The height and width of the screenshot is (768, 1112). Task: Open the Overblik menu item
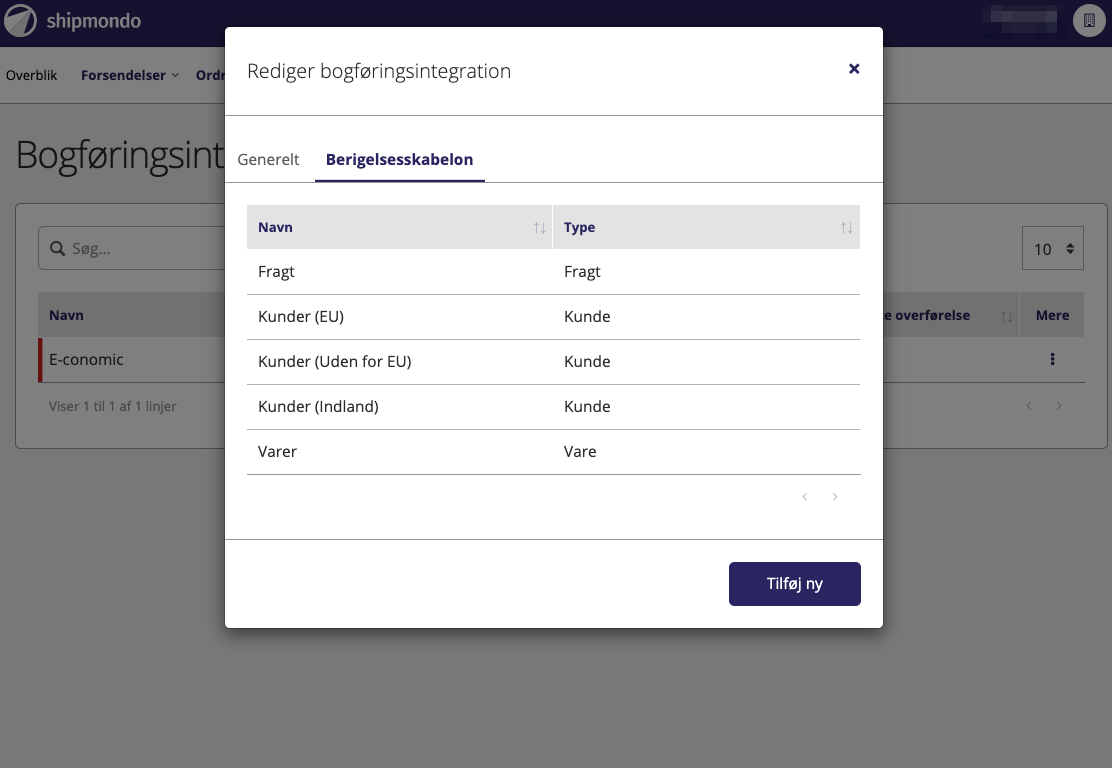tap(32, 75)
